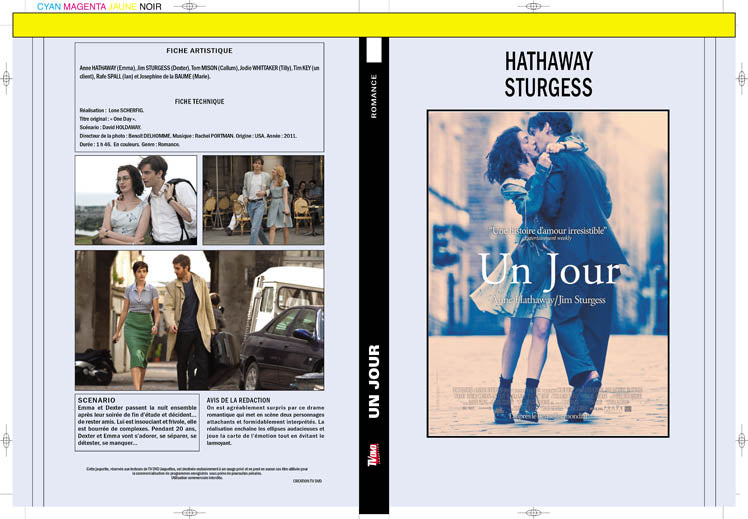The width and height of the screenshot is (748, 519).
Task: Select the NOIR color label
Action: (x=150, y=7)
